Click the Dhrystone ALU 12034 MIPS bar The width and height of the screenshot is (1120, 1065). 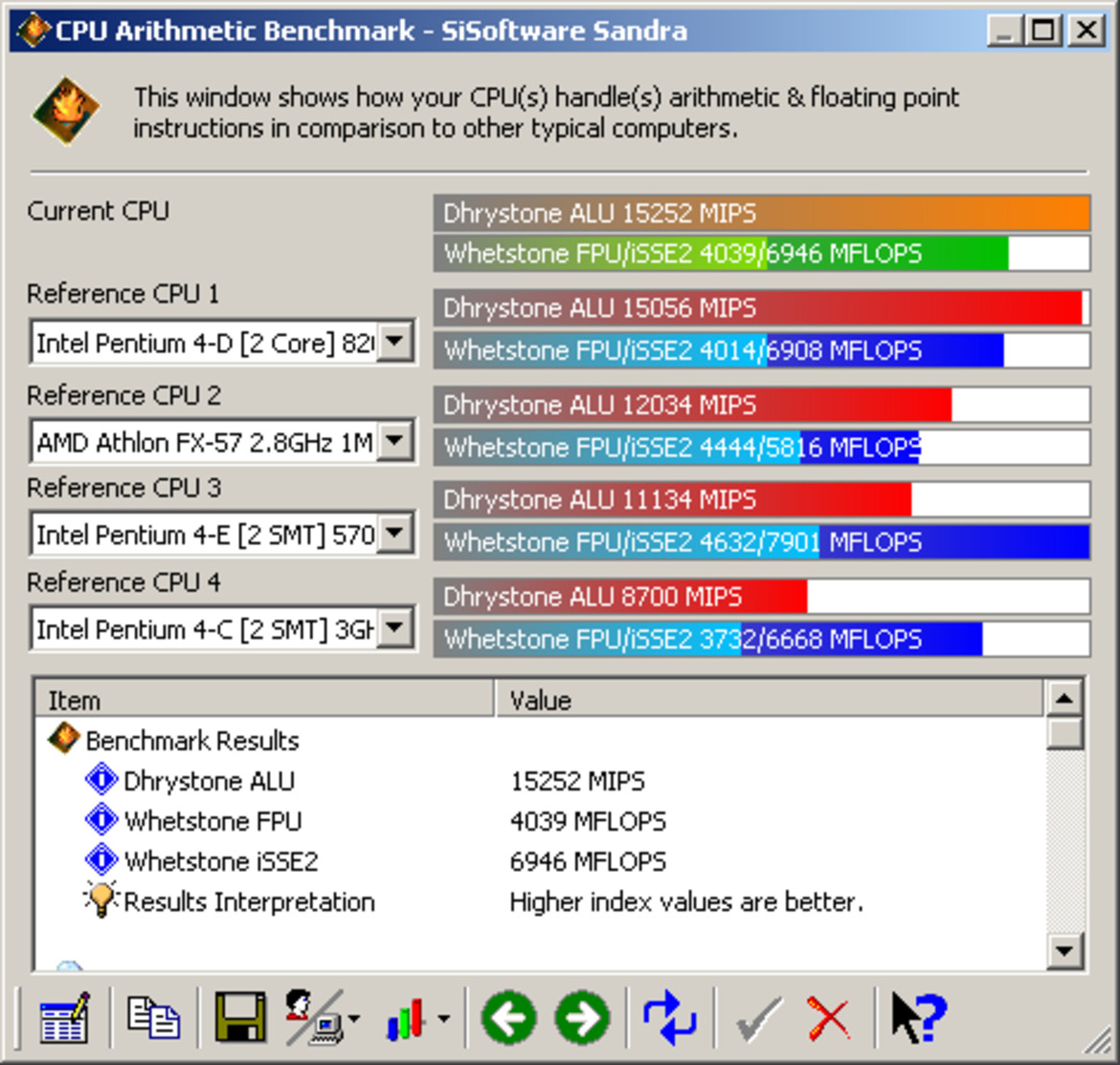click(x=761, y=405)
